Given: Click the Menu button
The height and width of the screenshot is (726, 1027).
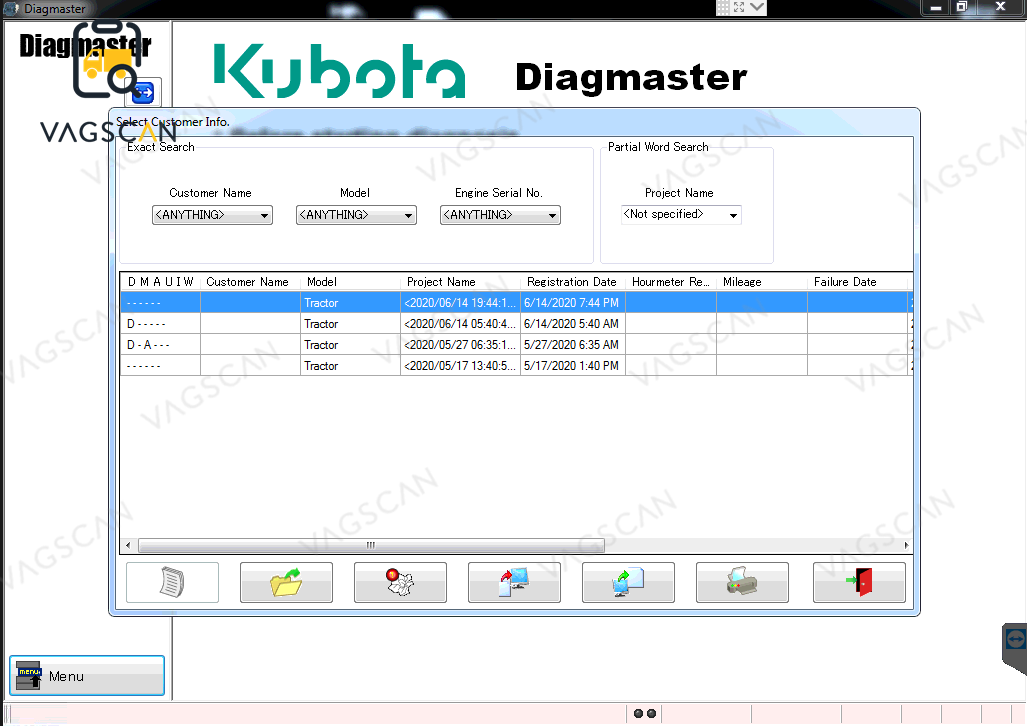Looking at the screenshot, I should pos(86,675).
